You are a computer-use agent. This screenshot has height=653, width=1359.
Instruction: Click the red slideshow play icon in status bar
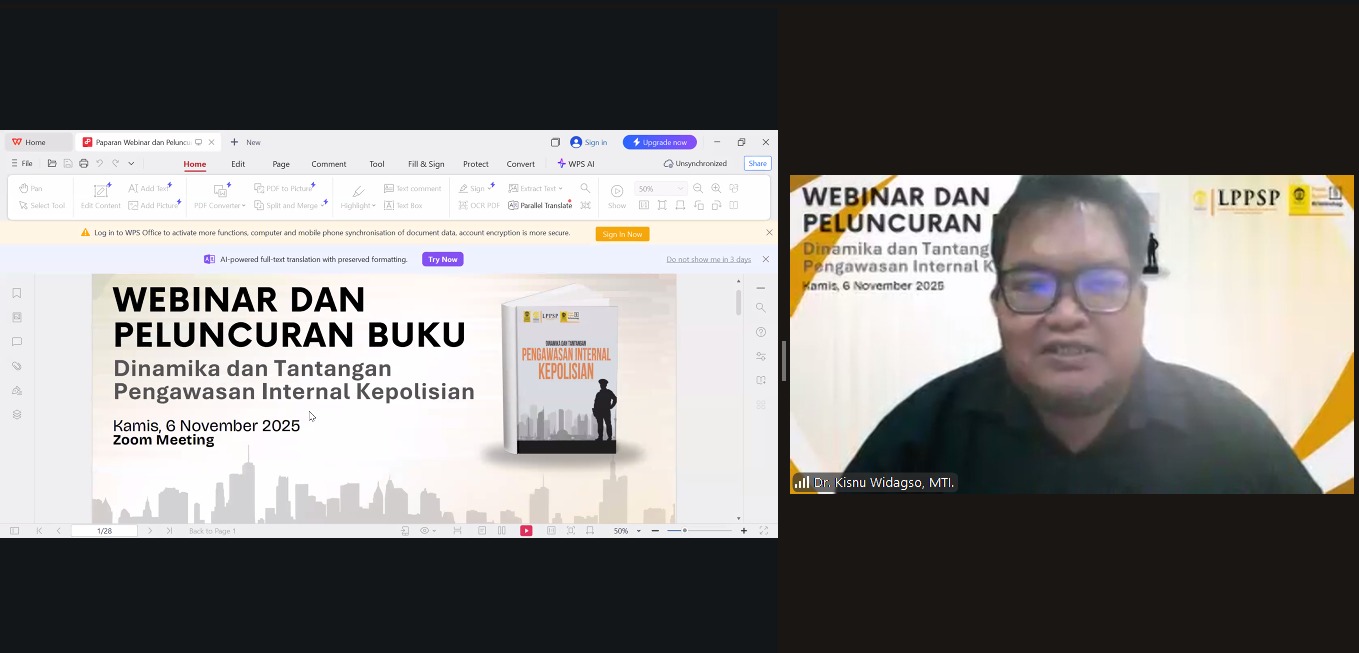coord(526,531)
